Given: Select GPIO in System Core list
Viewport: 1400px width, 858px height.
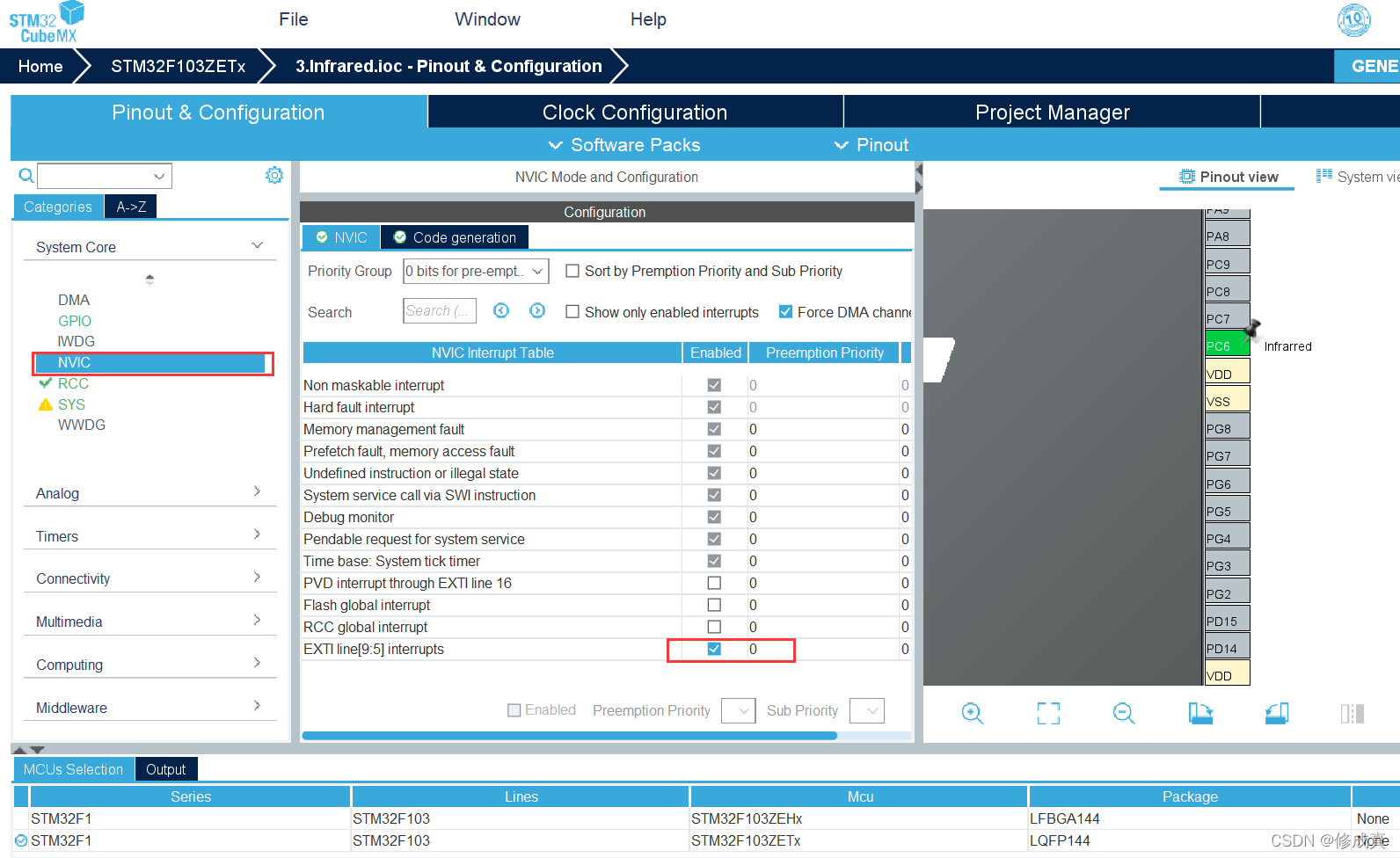Looking at the screenshot, I should 75,321.
